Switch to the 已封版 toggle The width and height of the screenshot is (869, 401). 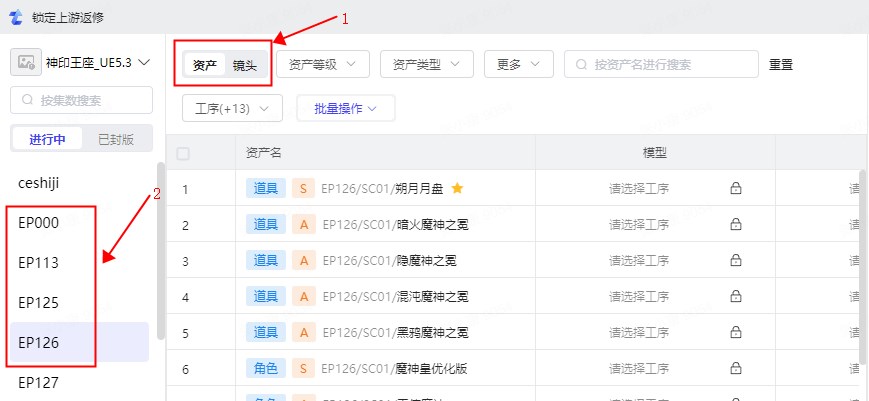pyautogui.click(x=115, y=139)
